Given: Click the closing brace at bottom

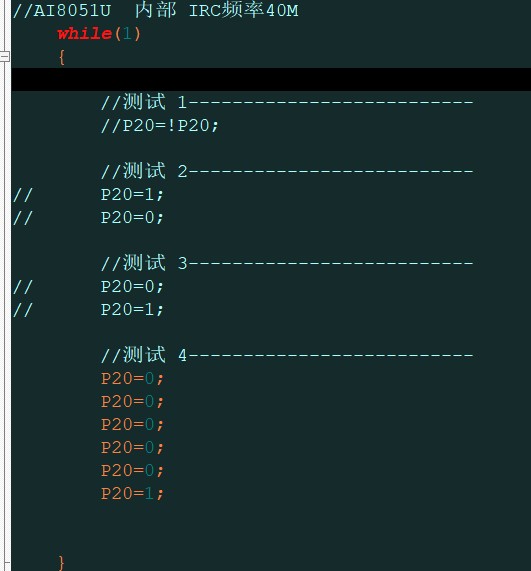Looking at the screenshot, I should [62, 563].
